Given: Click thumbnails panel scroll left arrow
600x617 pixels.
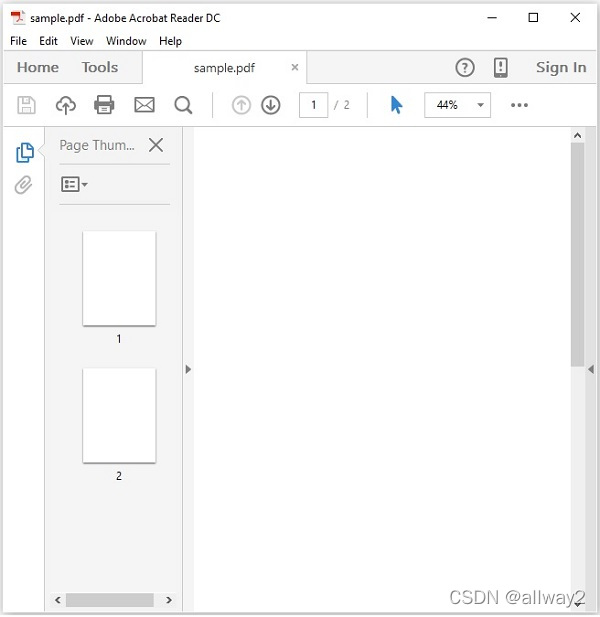Looking at the screenshot, I should pos(58,600).
